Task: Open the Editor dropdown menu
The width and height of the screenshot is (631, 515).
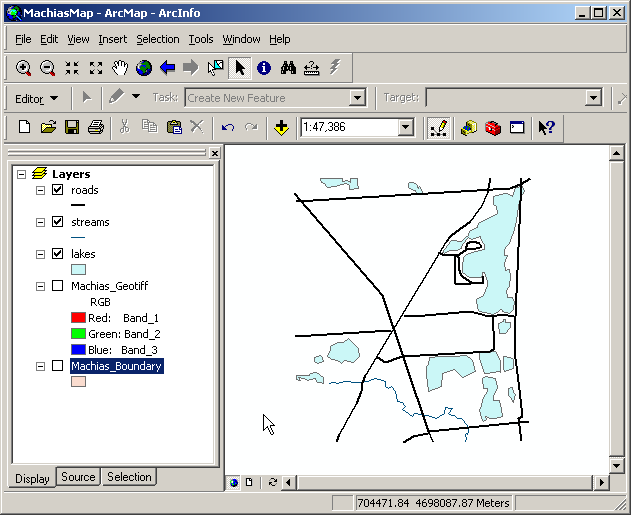Action: coord(37,98)
